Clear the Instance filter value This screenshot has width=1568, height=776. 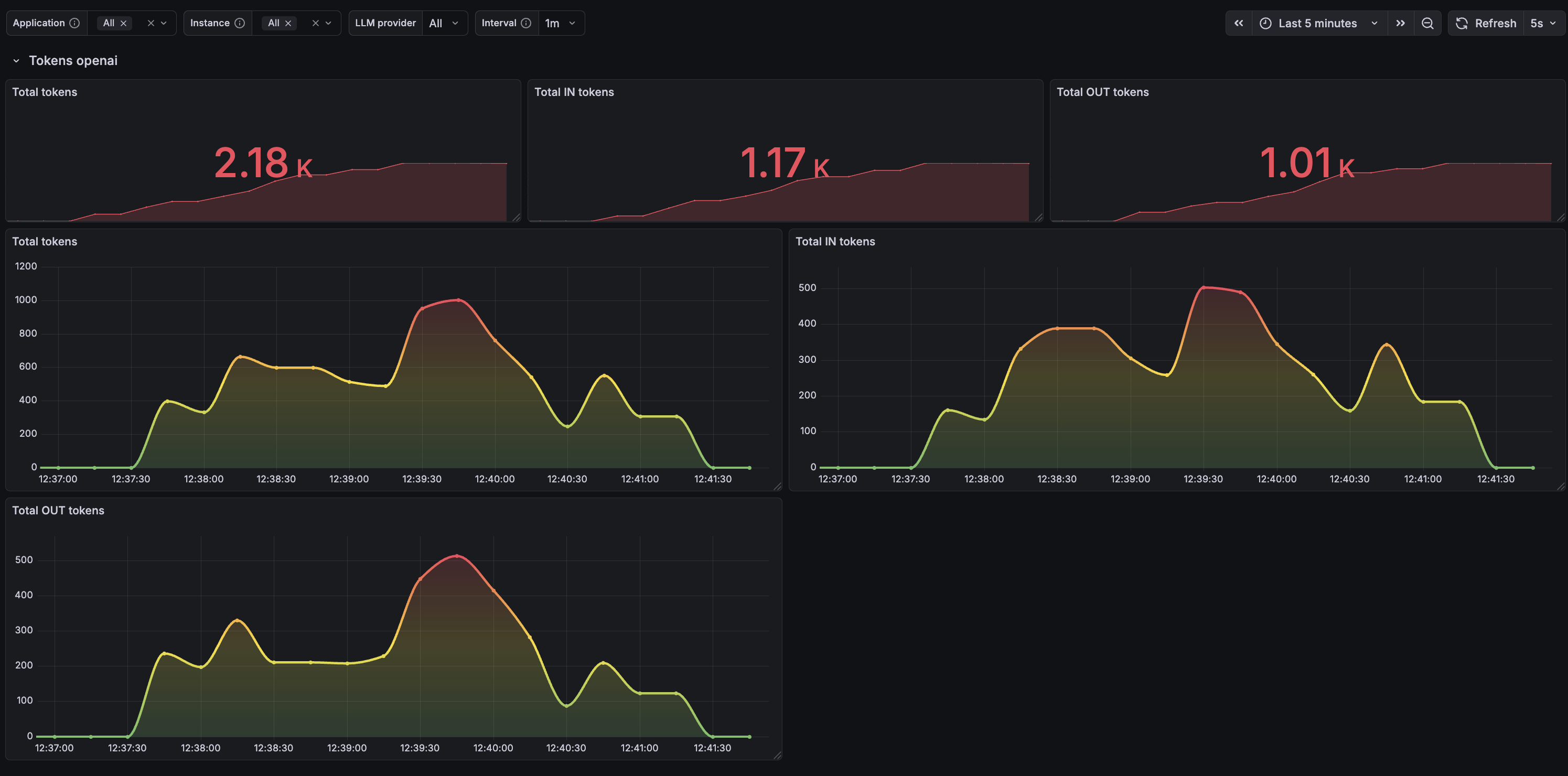[315, 23]
